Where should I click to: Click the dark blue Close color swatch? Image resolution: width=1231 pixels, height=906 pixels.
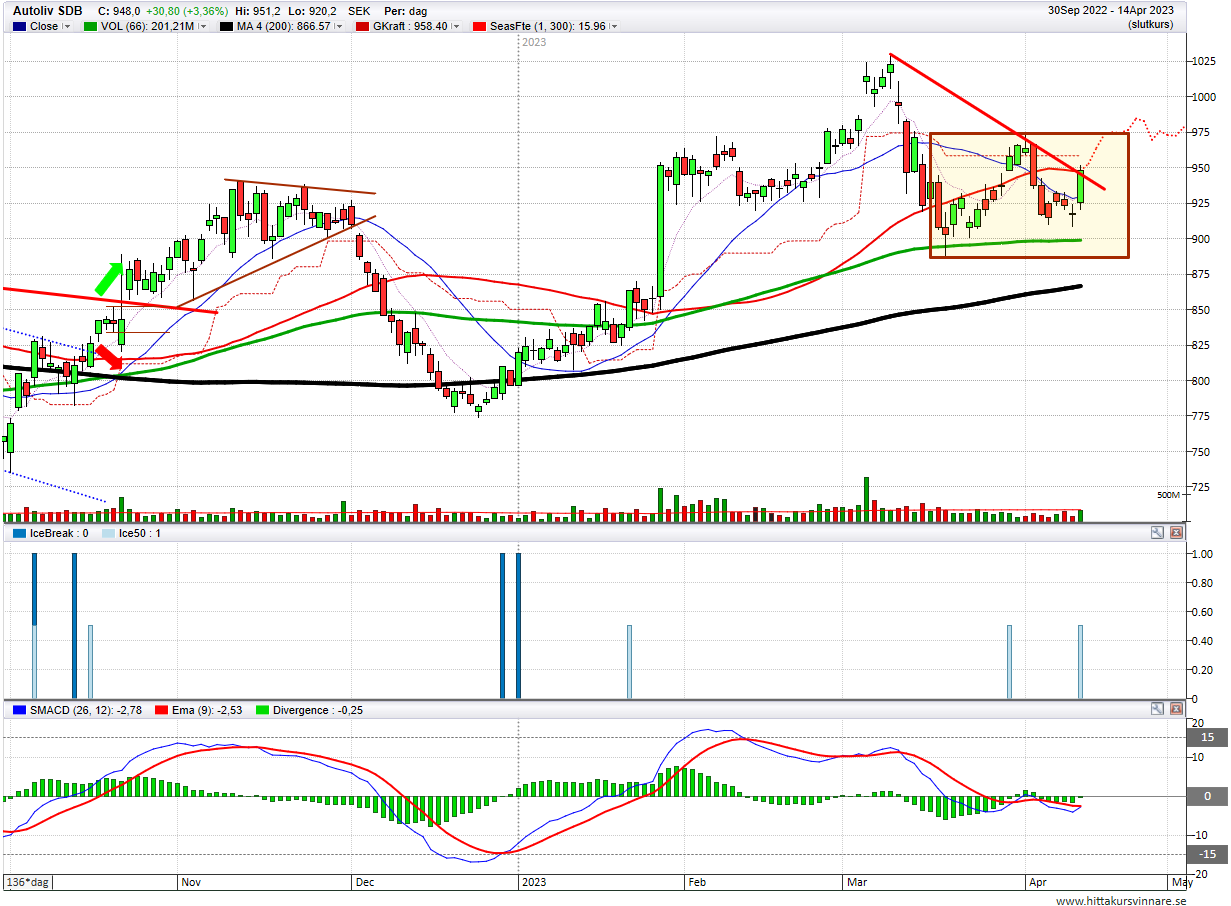point(19,27)
